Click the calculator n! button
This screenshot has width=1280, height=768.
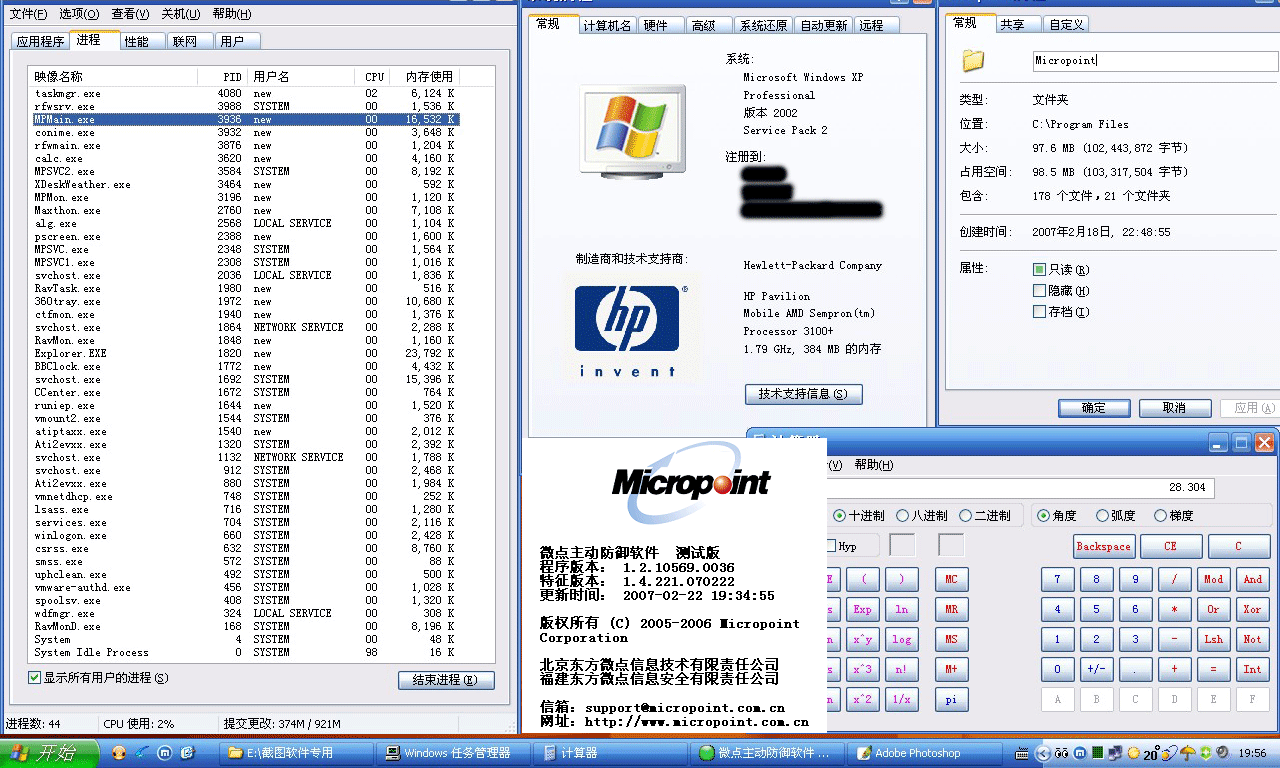point(901,669)
